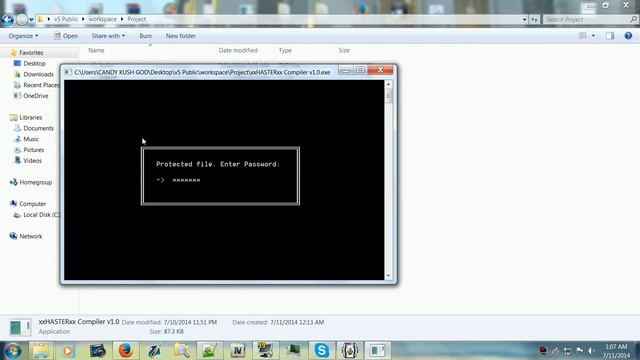Click the network tray icon
The height and width of the screenshot is (360, 640).
pos(567,351)
